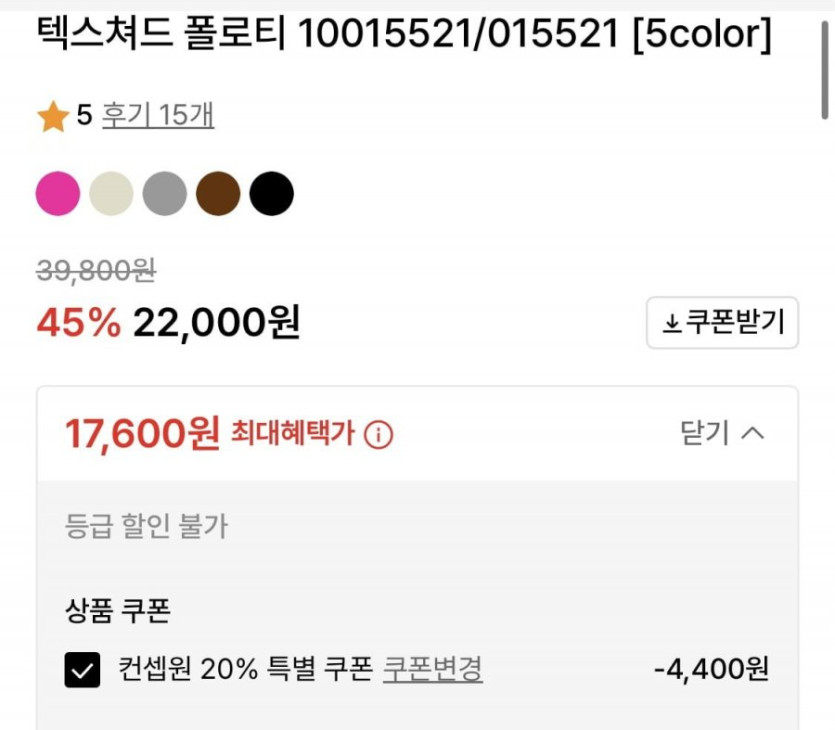835x730 pixels.
Task: Choose the cream color swatch
Action: 111,193
